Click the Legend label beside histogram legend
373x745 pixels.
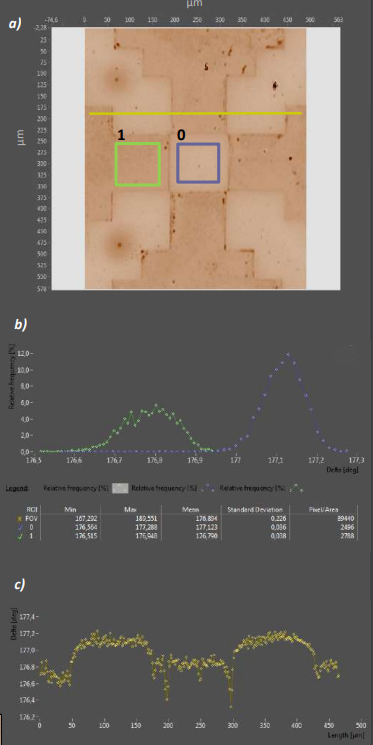click(16, 488)
